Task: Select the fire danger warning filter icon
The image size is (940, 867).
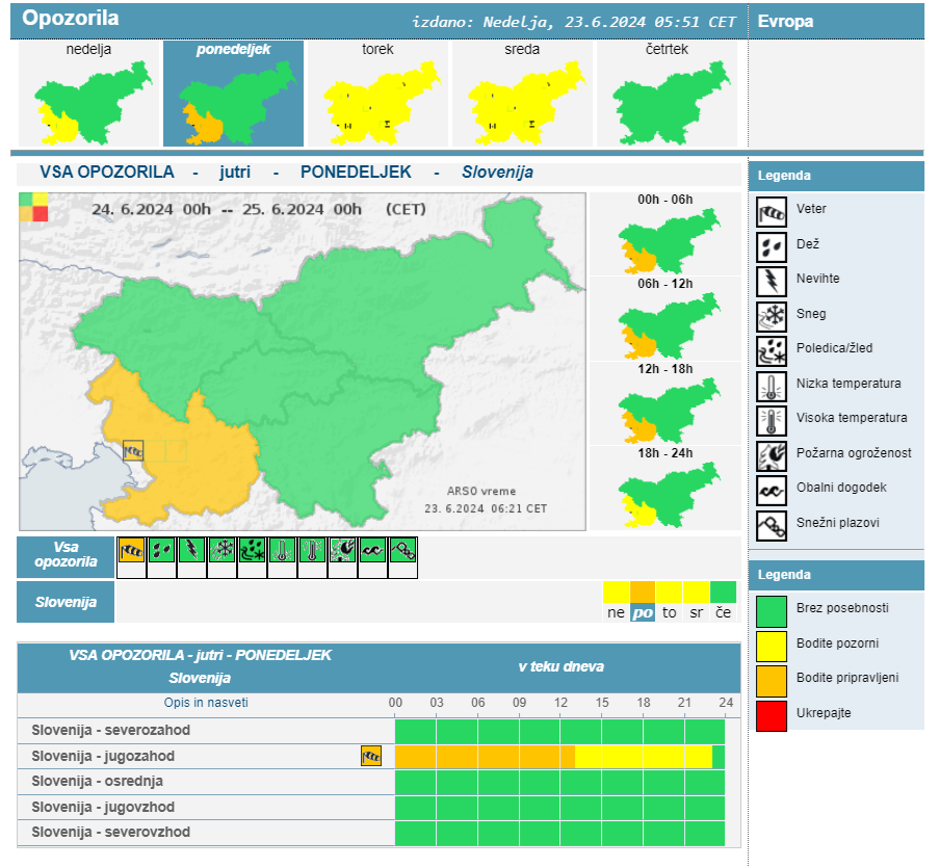Action: pyautogui.click(x=343, y=551)
